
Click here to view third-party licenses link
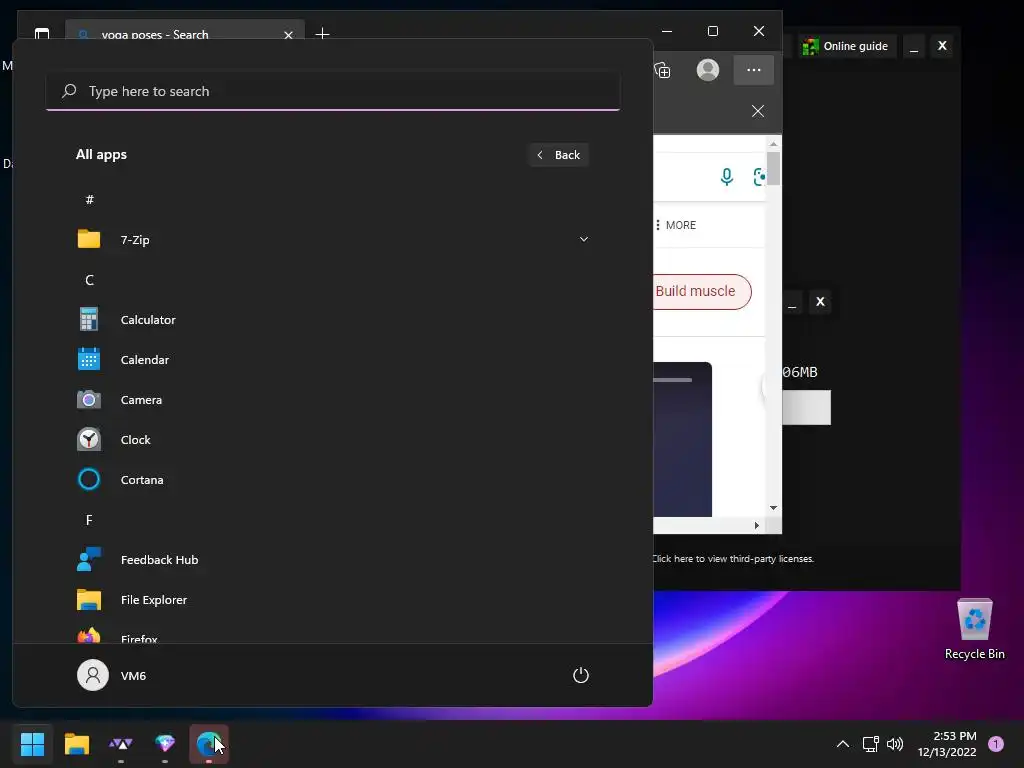pyautogui.click(x=733, y=558)
